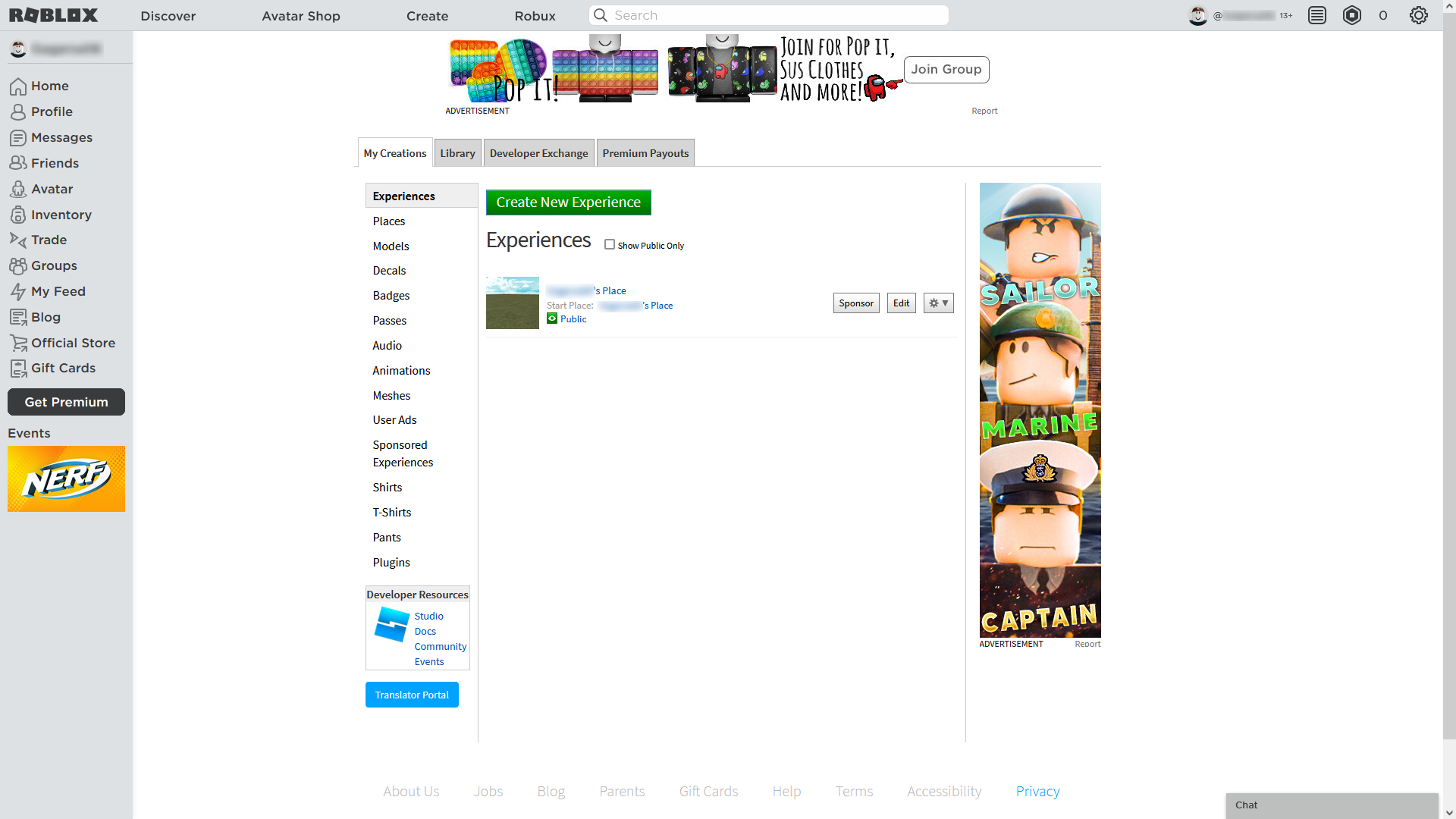Click the Translator Portal button

pyautogui.click(x=411, y=695)
